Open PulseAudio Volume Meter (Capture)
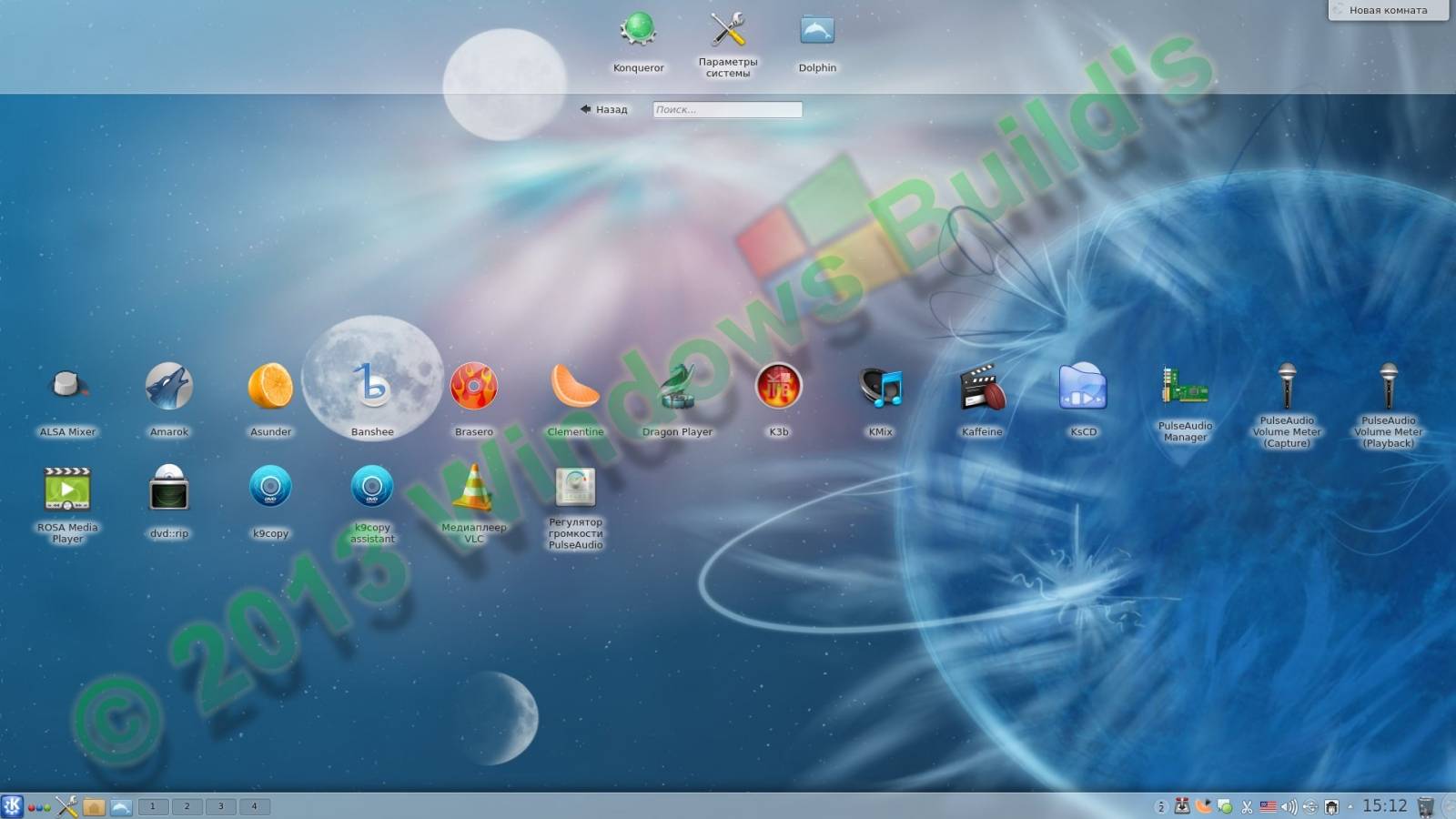The height and width of the screenshot is (819, 1456). (x=1287, y=406)
